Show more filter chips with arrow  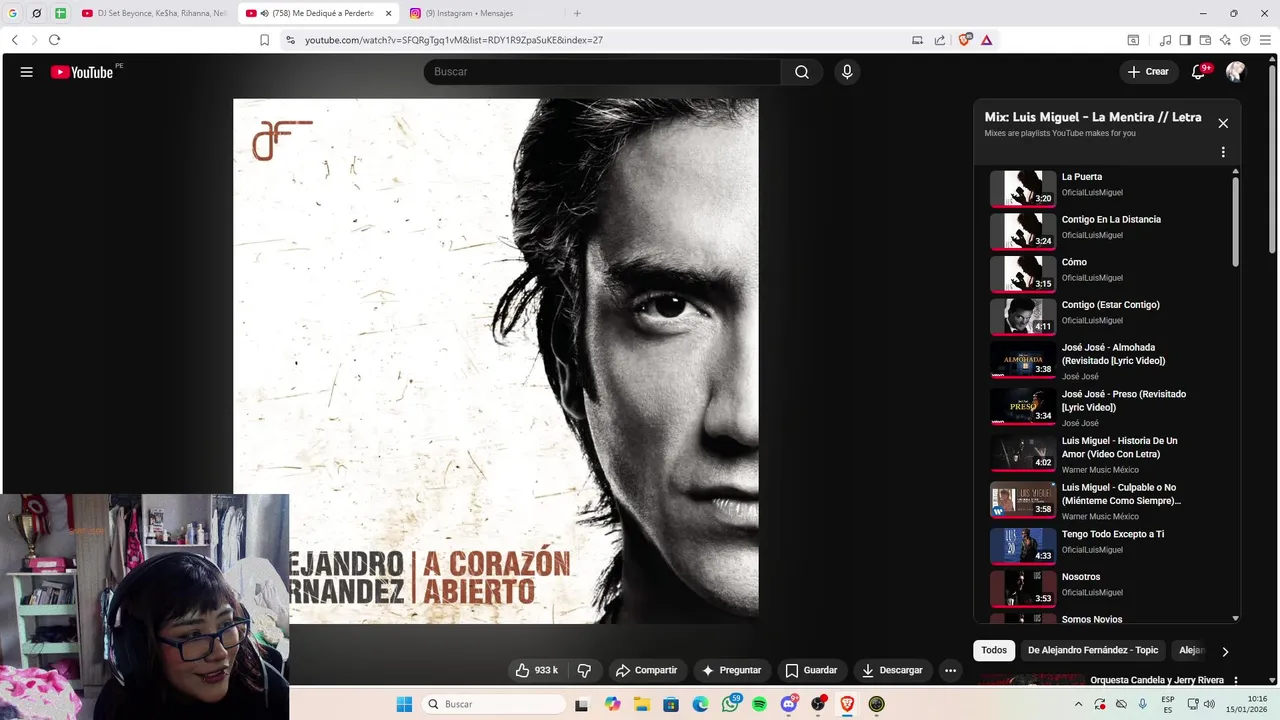pos(1225,651)
